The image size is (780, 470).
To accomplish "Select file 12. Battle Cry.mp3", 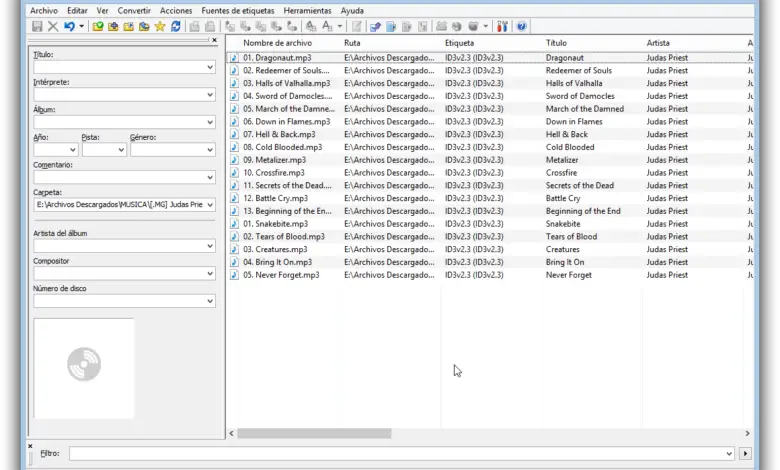I will click(276, 198).
